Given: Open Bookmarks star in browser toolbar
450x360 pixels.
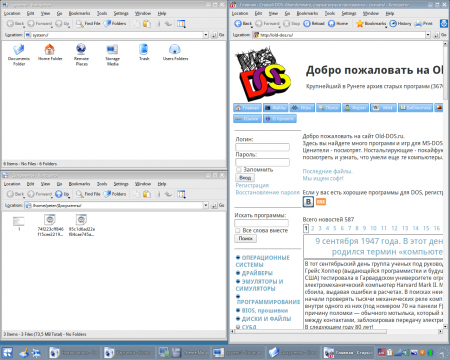Looking at the screenshot, I should tap(371, 24).
